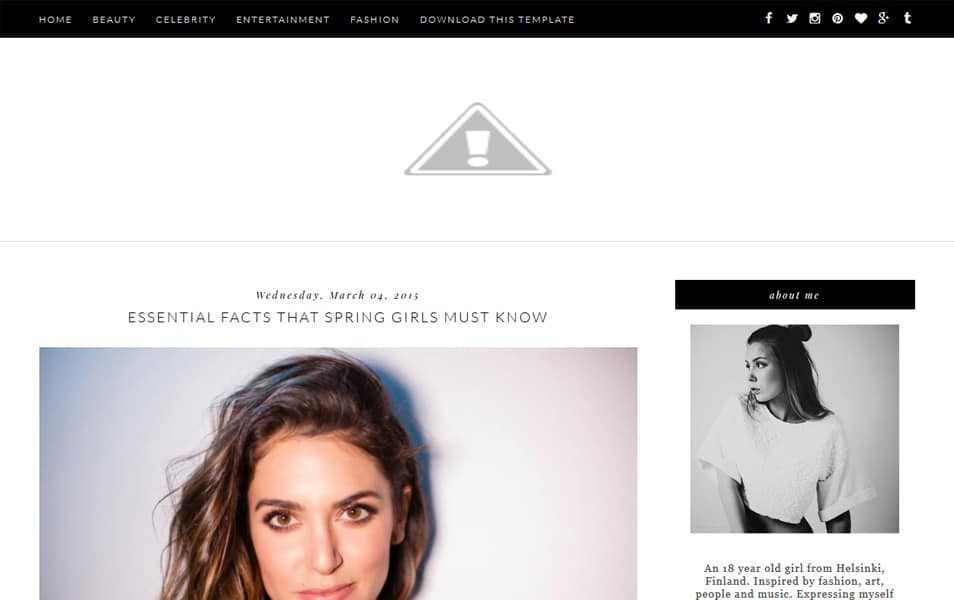The width and height of the screenshot is (954, 600).
Task: Open post Essential Facts That Spring Girls Must Know
Action: point(338,317)
